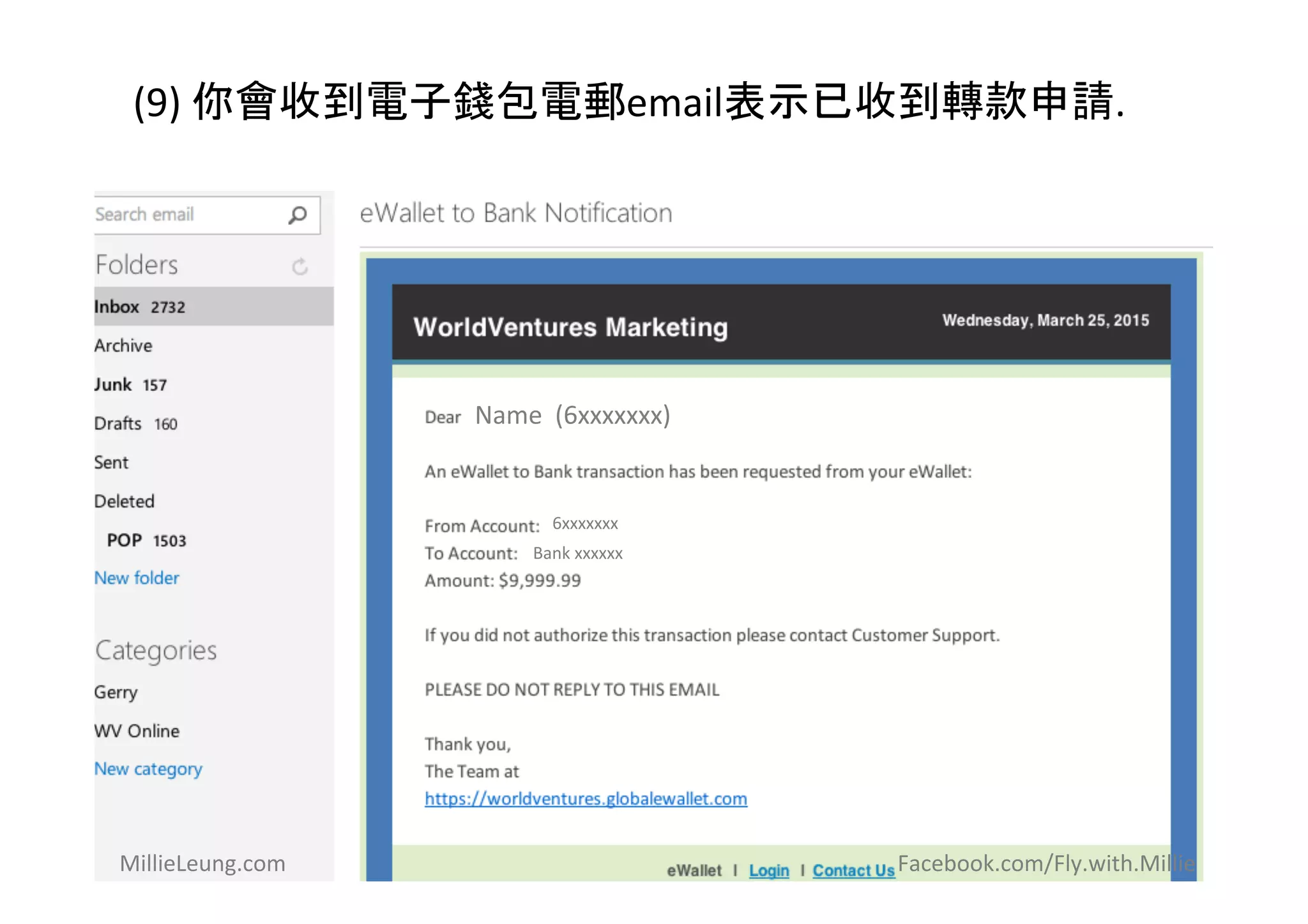
Task: Click the Contact Us link in footer
Action: click(853, 870)
